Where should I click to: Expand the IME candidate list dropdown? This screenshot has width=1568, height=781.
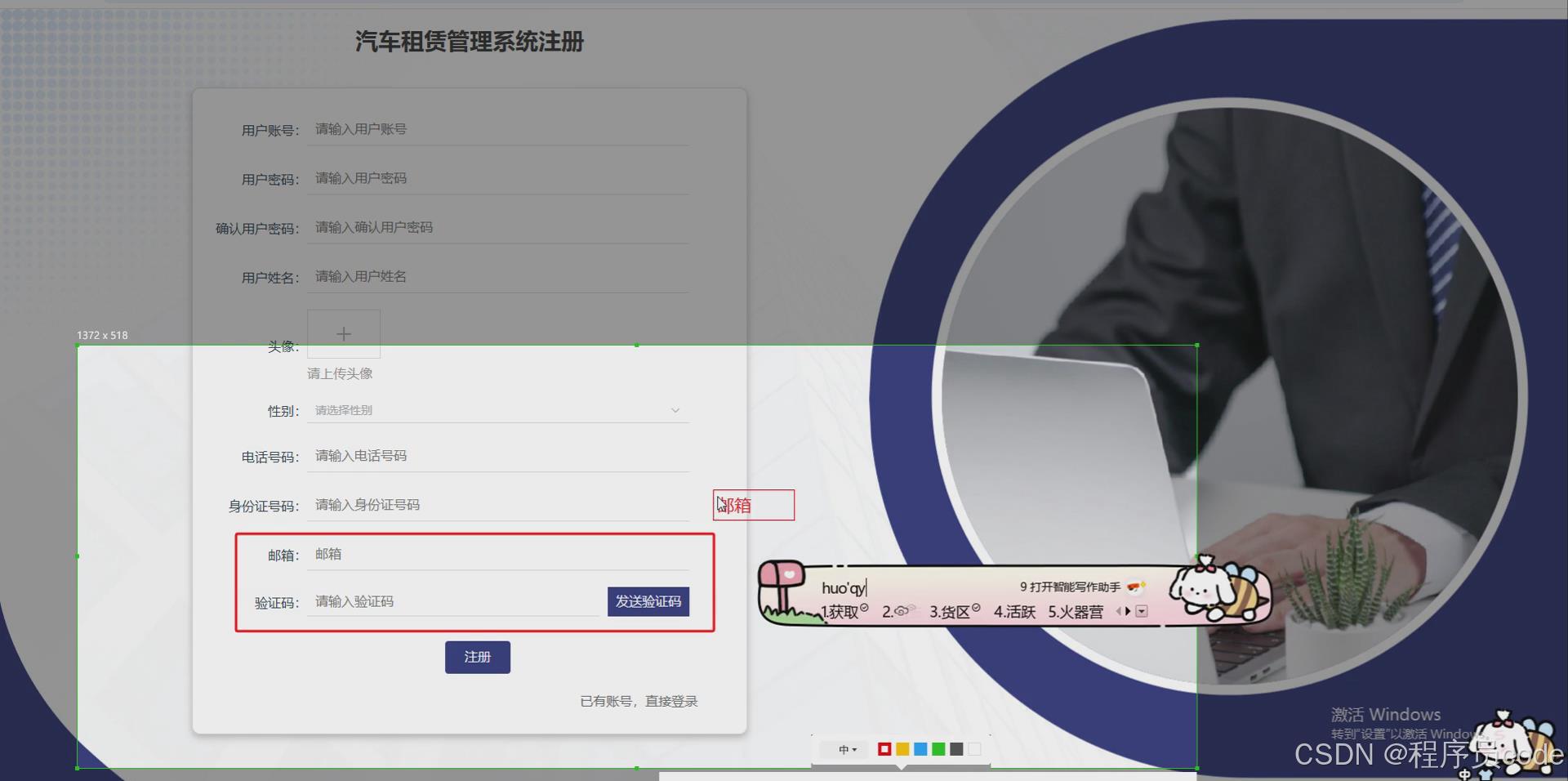1142,611
